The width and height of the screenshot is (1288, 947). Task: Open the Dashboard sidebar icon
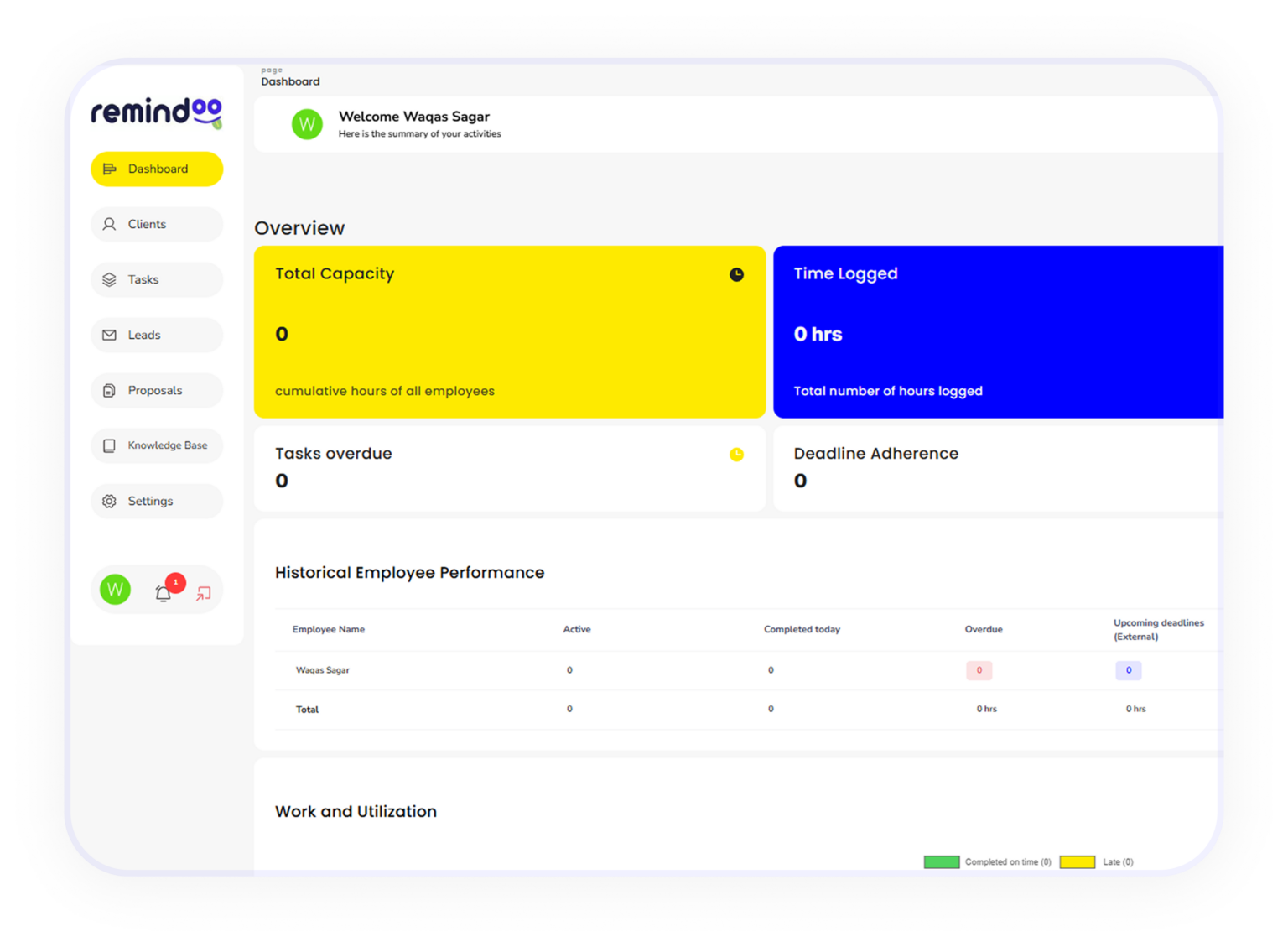pos(110,169)
